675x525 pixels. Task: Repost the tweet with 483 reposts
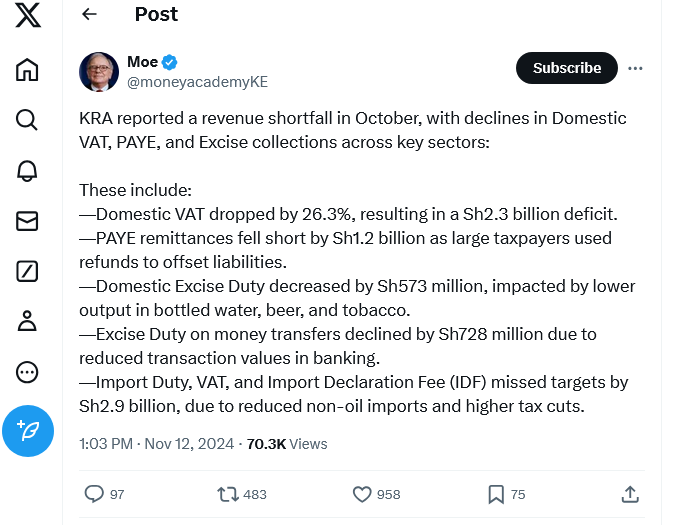pos(228,494)
